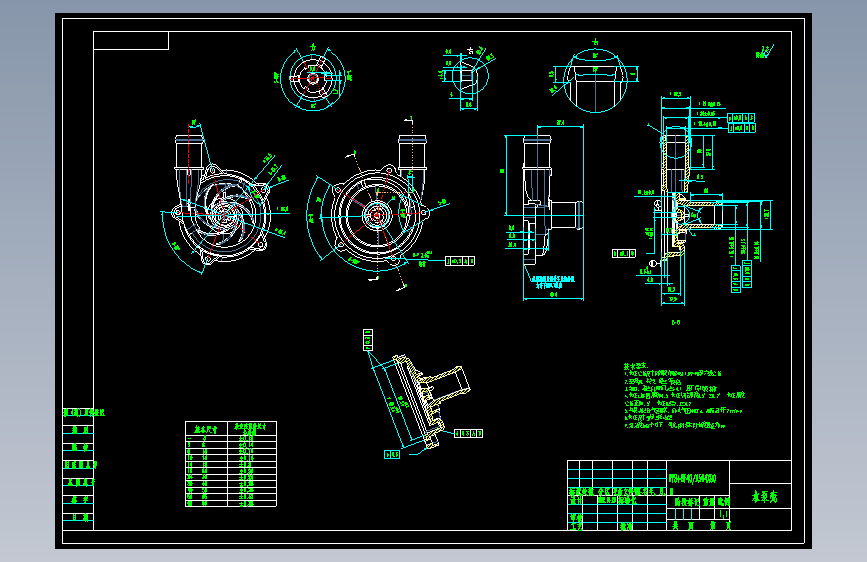The height and width of the screenshot is (562, 867).
Task: Click the impeller-side front view of the pump housing
Action: coord(221,202)
